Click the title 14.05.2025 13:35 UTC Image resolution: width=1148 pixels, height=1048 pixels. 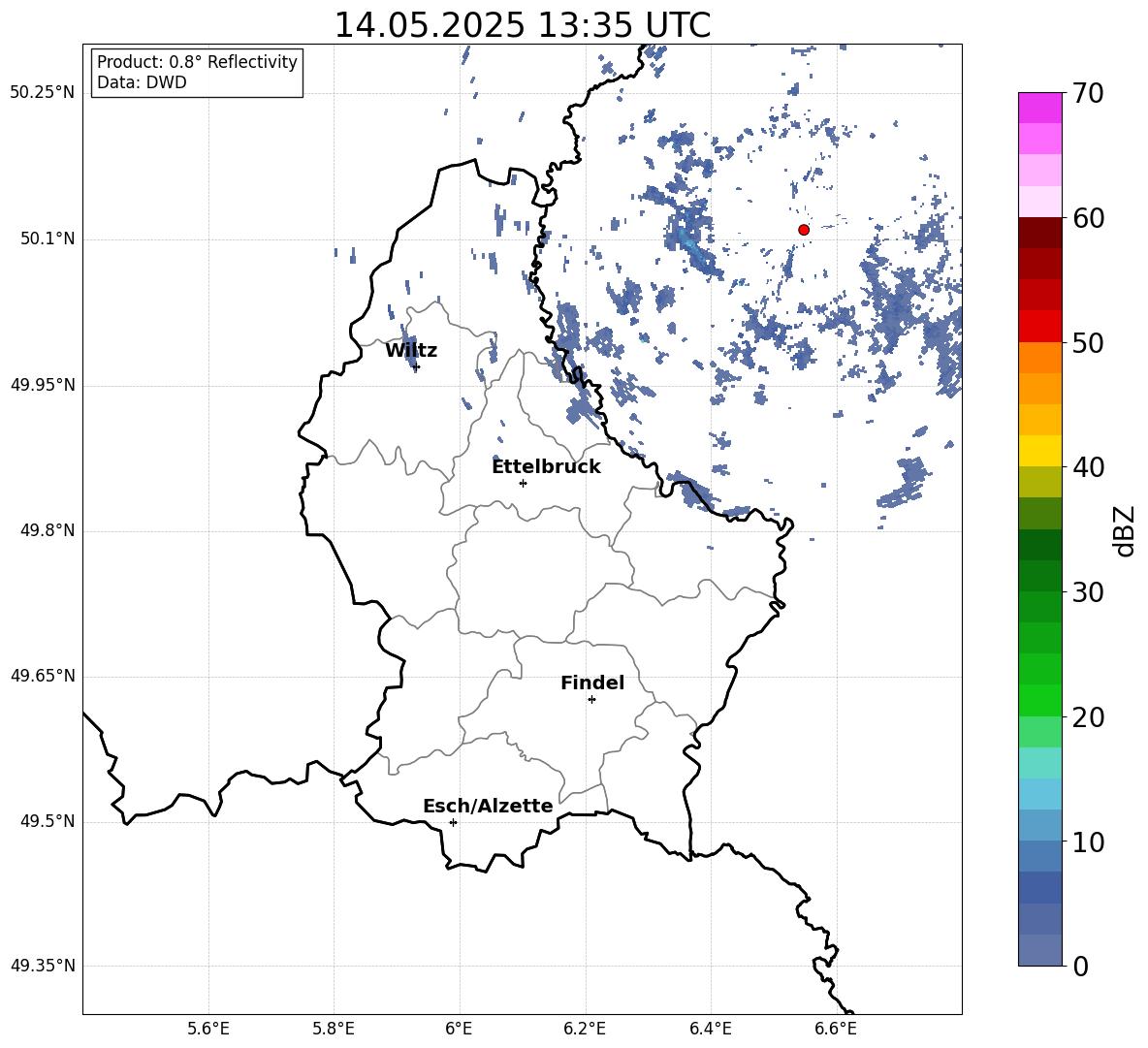point(522,25)
